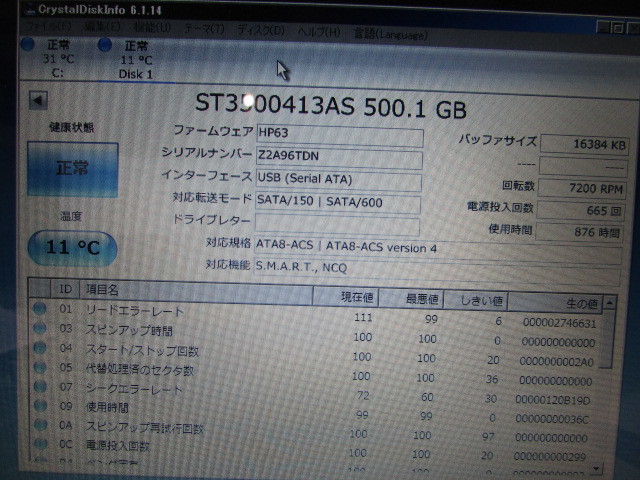Select the スピンアップ再試行回数 row name
This screenshot has width=640, height=480.
tap(144, 427)
